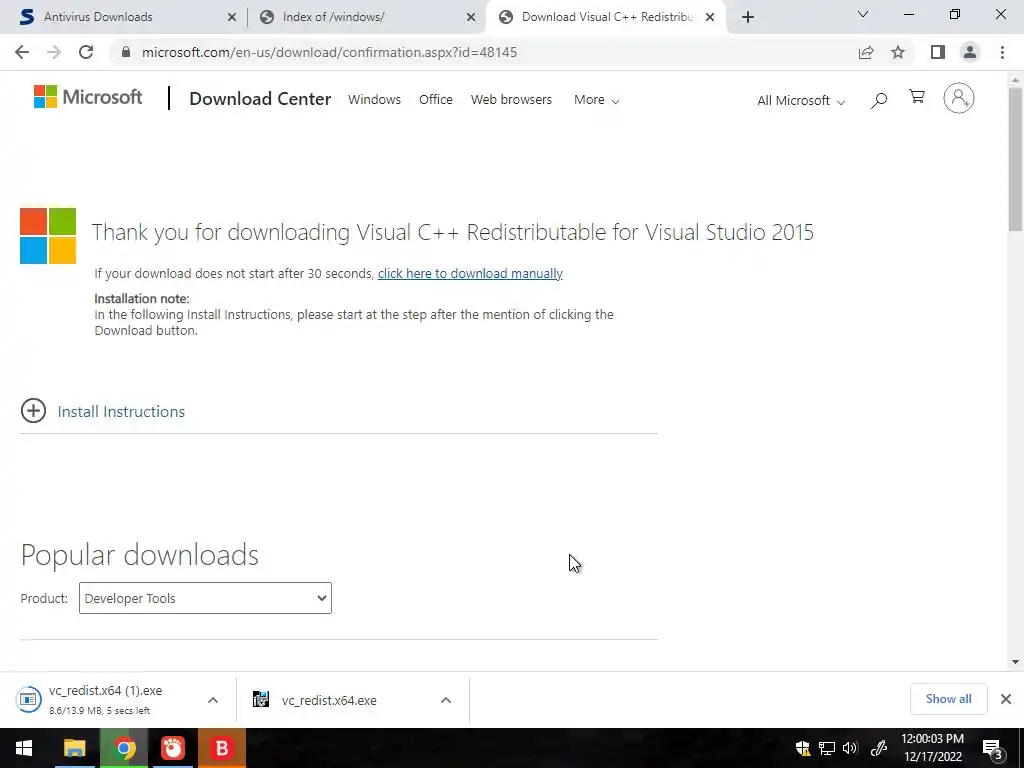Image resolution: width=1024 pixels, height=768 pixels.
Task: Open the notification center
Action: click(992, 749)
